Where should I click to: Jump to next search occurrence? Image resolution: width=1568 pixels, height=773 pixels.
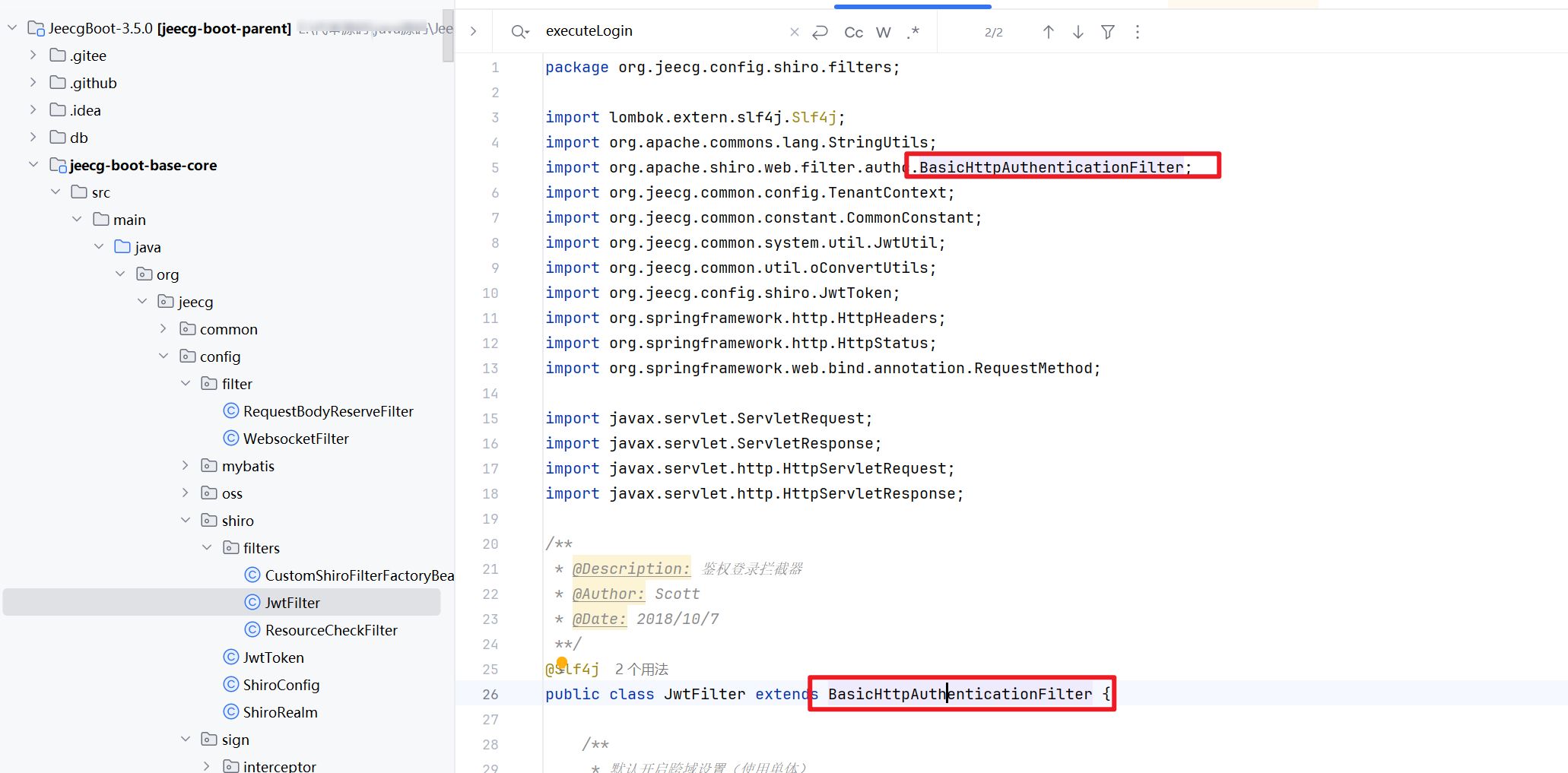[x=1078, y=32]
